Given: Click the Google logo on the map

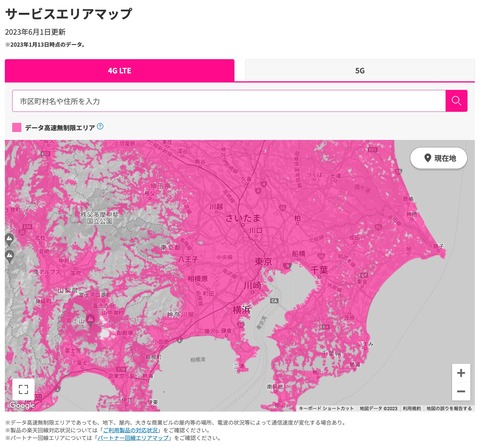Looking at the screenshot, I should point(22,405).
